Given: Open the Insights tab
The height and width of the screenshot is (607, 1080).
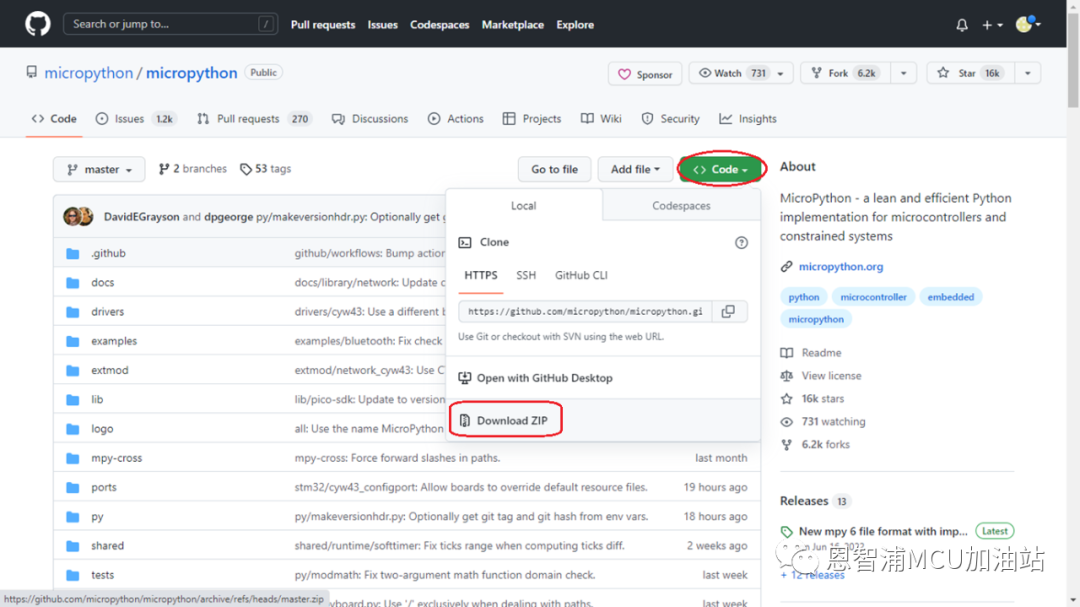Looking at the screenshot, I should (748, 119).
